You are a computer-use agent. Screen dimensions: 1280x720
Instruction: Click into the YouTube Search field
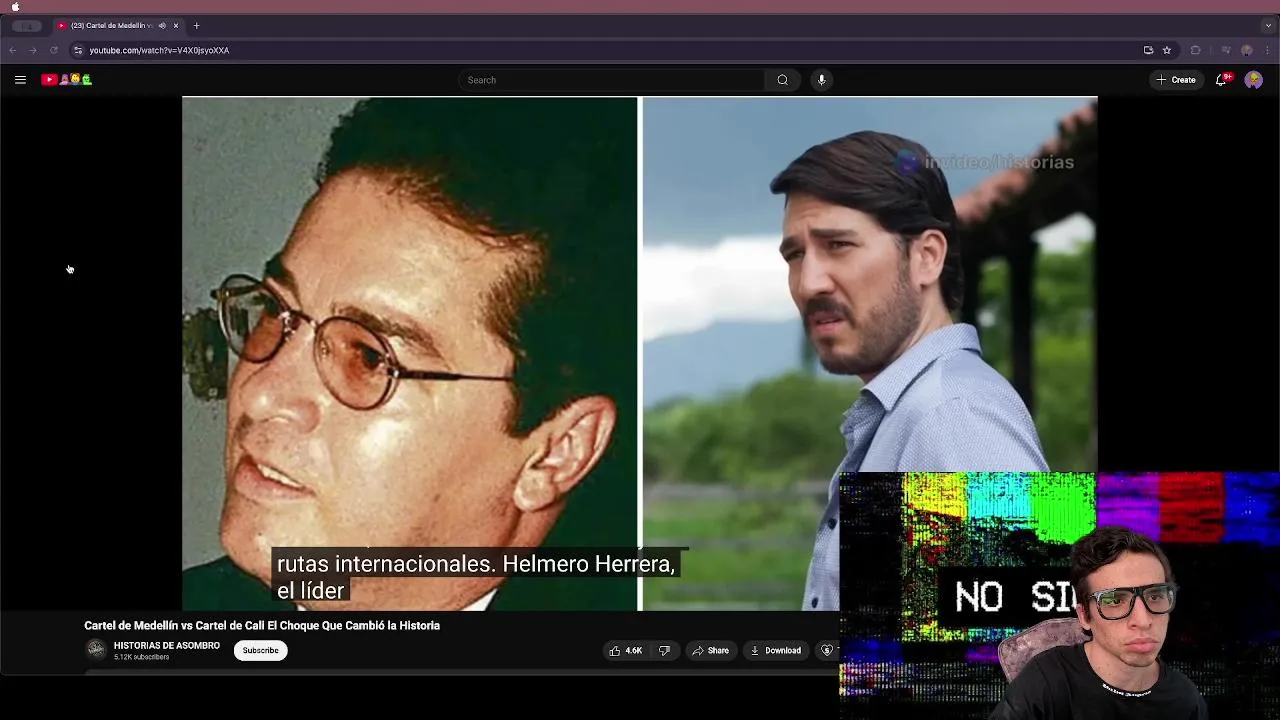click(x=610, y=80)
